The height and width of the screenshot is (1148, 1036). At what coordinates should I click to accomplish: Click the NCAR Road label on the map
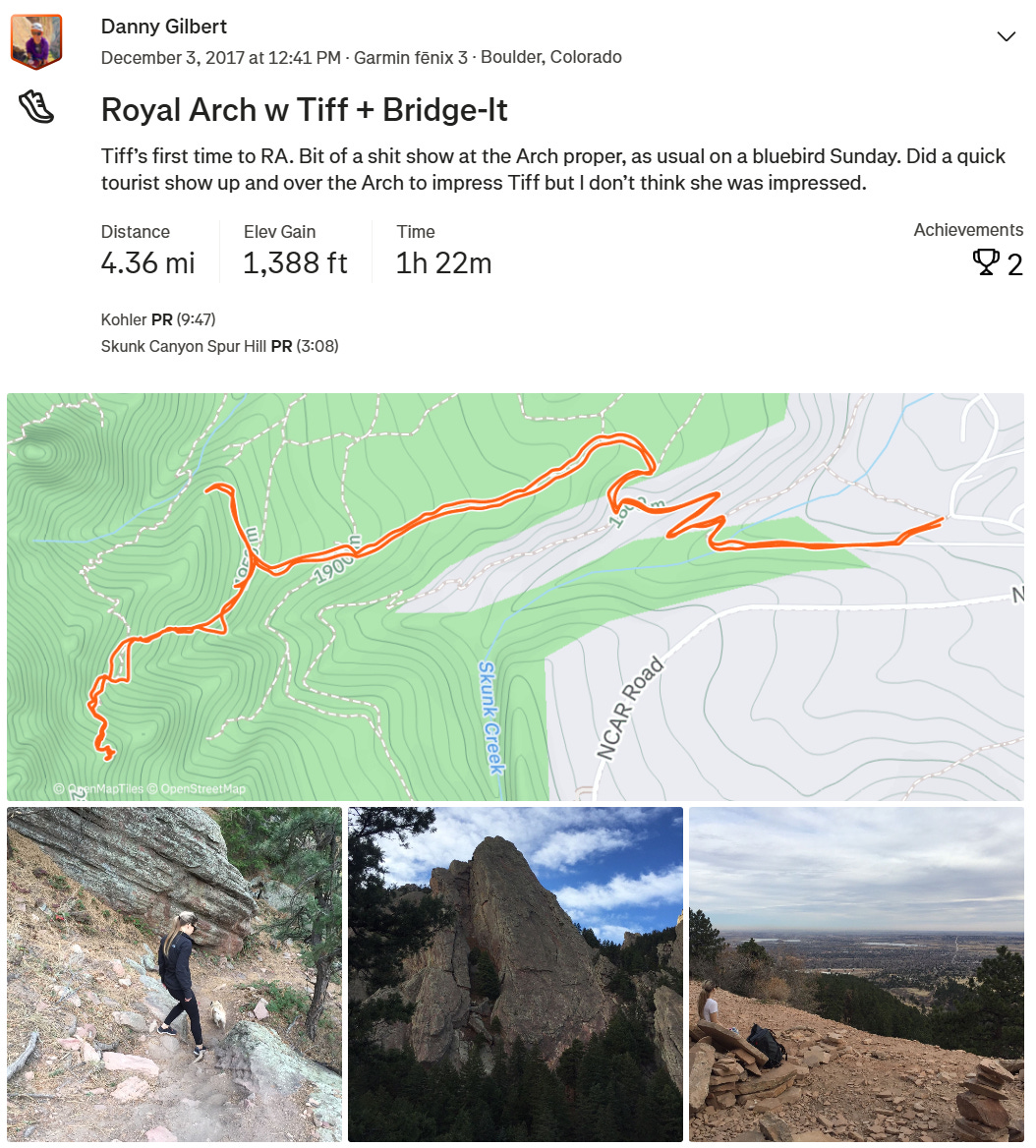pyautogui.click(x=630, y=708)
